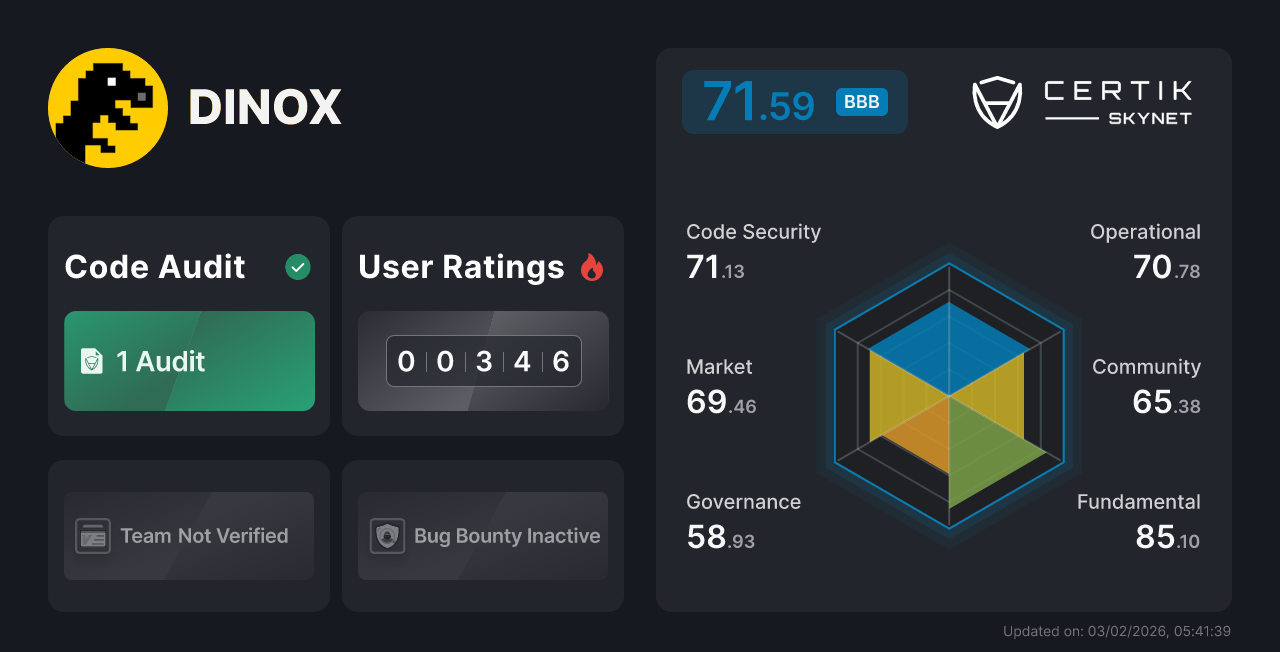This screenshot has width=1280, height=652.
Task: Open the User Ratings counter details
Action: pyautogui.click(x=483, y=361)
